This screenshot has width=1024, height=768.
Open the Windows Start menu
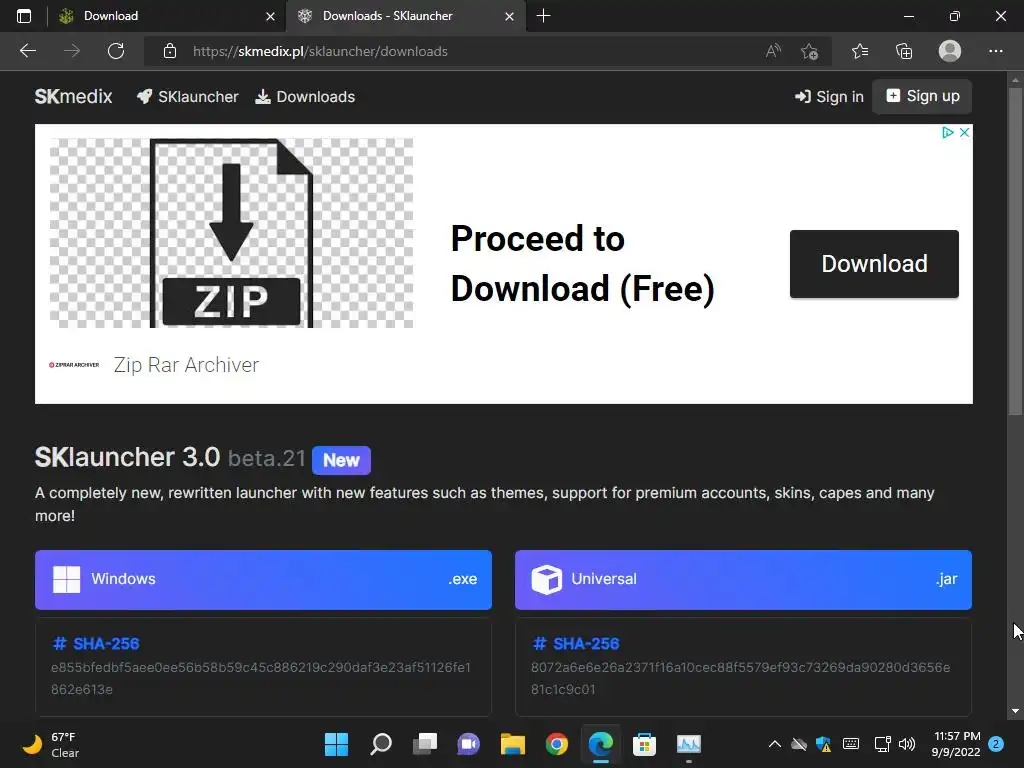click(x=336, y=744)
